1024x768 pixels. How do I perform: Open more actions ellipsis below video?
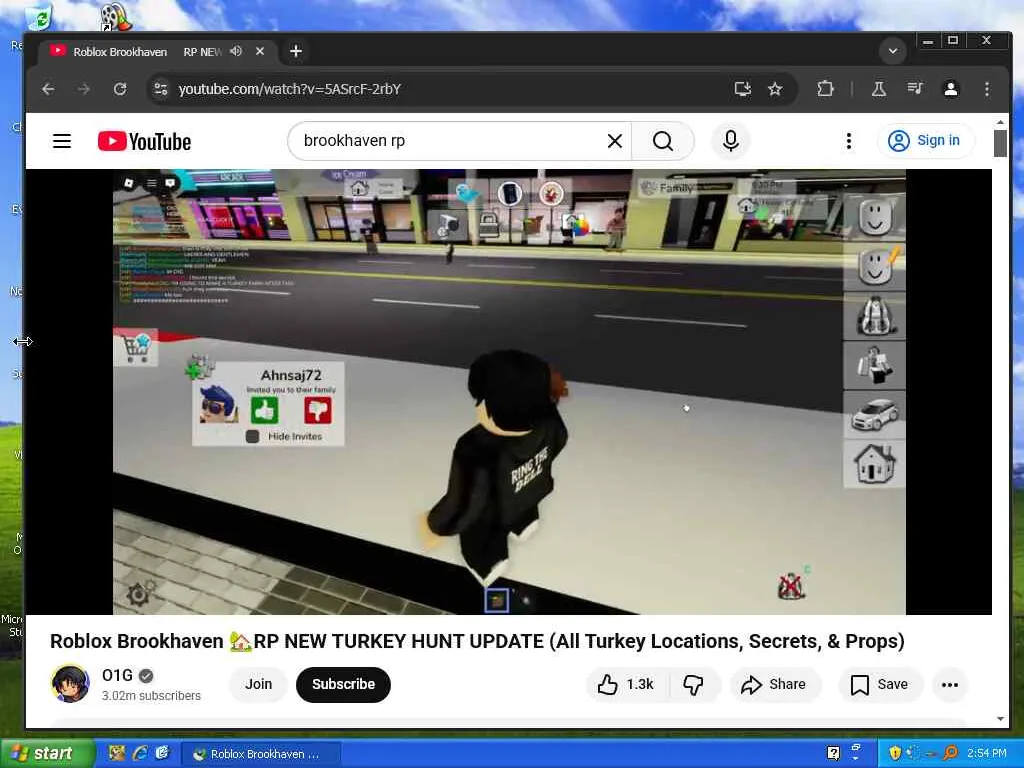click(x=950, y=684)
